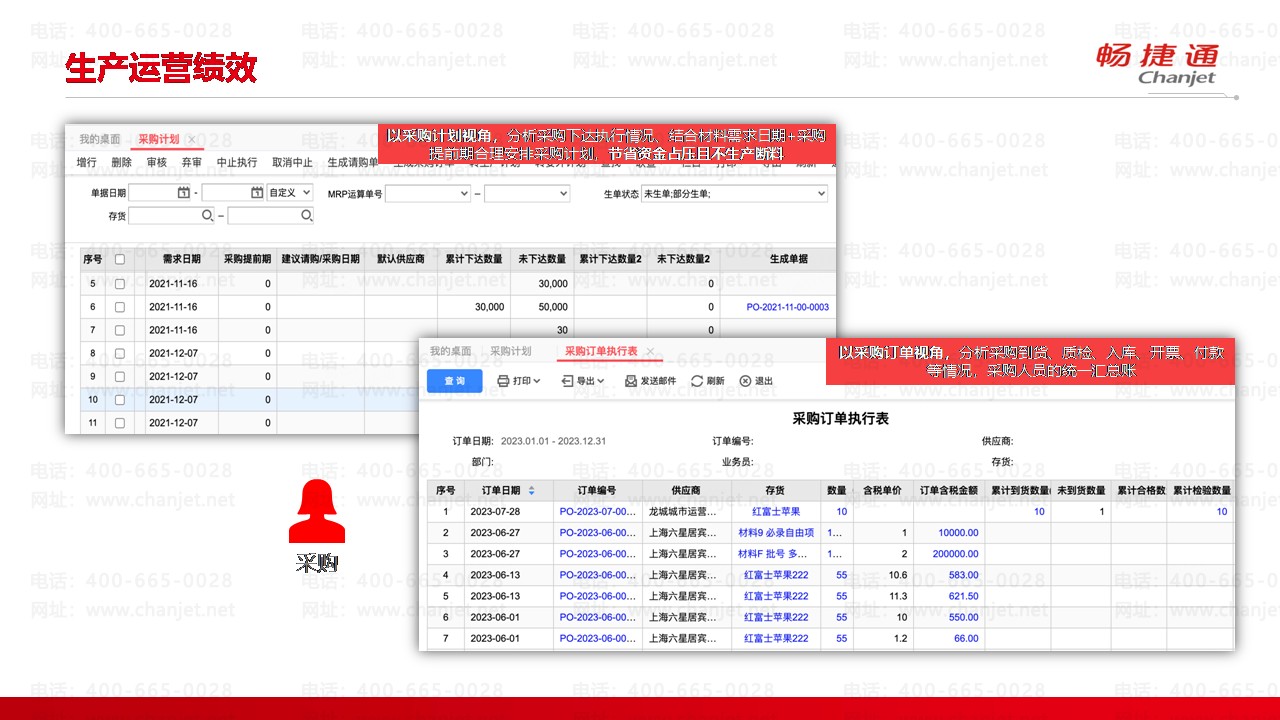Open link PO-2021-11-00-0003 in 生成单据 column
Image resolution: width=1280 pixels, height=720 pixels.
788,307
